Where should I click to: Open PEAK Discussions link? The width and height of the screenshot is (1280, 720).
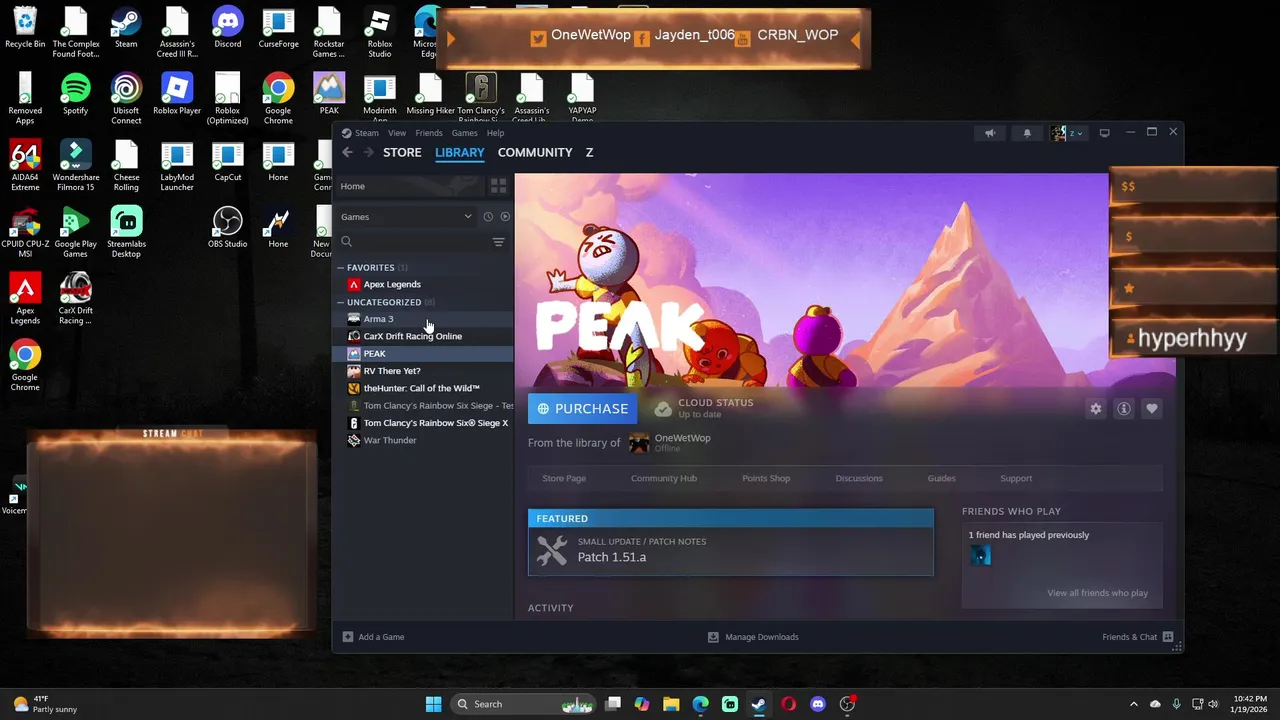point(859,478)
